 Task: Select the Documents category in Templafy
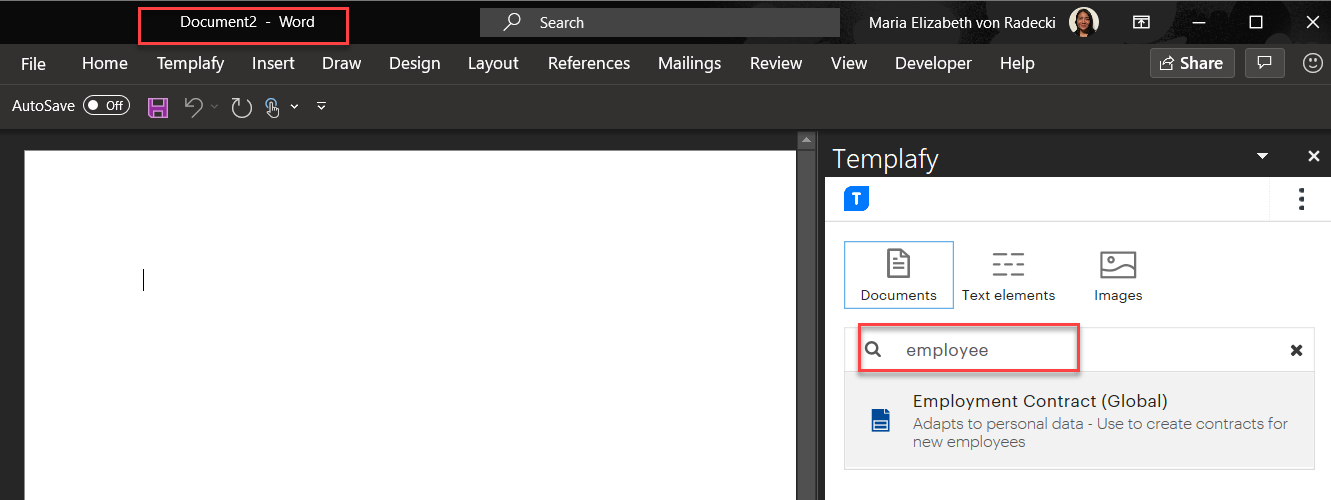pyautogui.click(x=899, y=275)
